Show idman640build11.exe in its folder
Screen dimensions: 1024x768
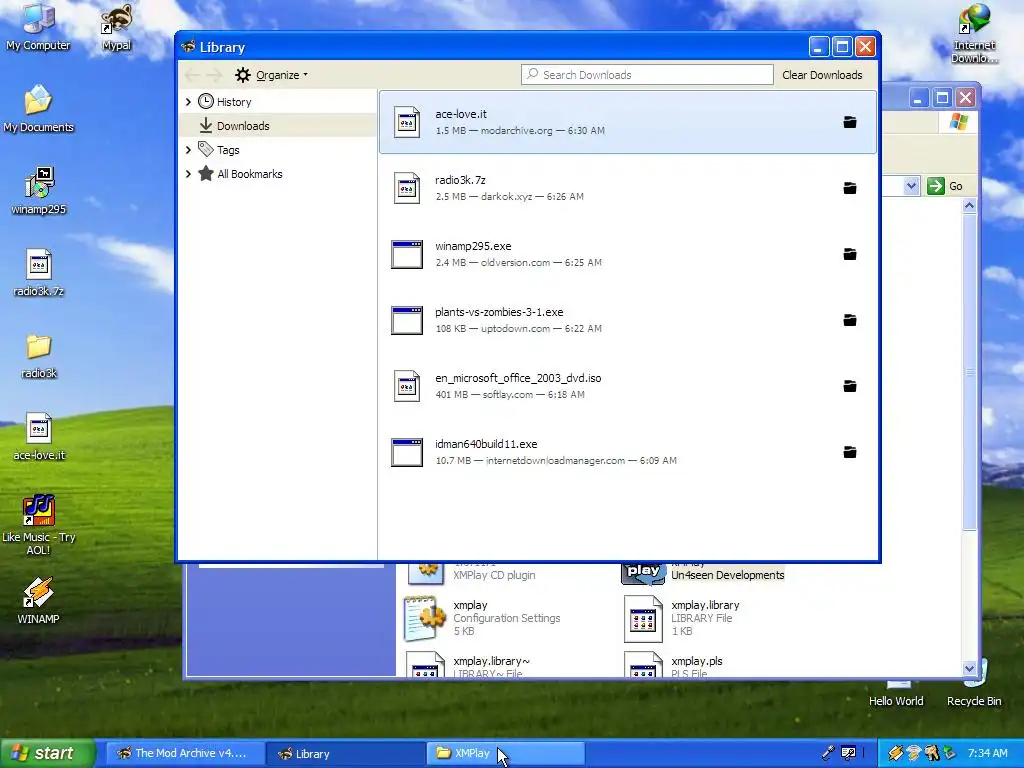coord(849,452)
